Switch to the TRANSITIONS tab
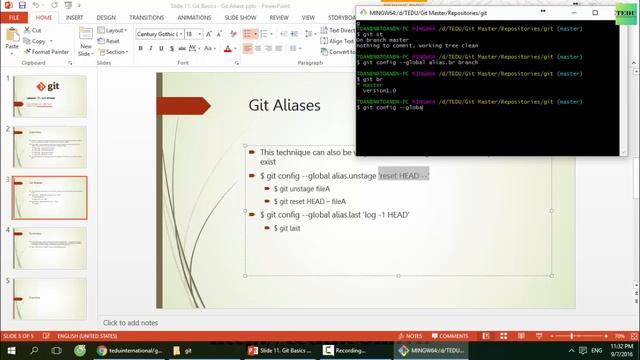 click(x=147, y=18)
